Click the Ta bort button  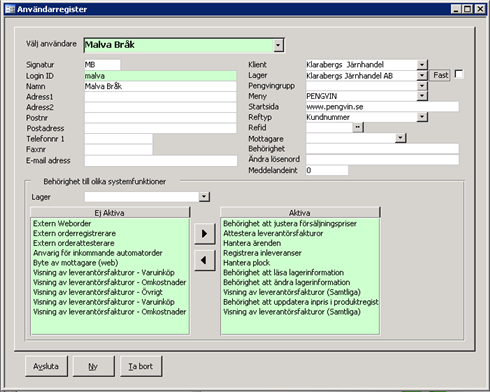tap(141, 366)
